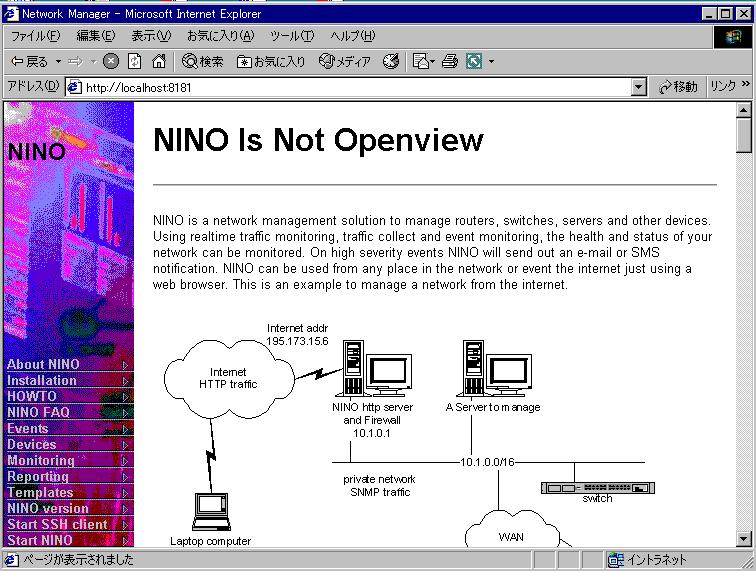Go to the Home page icon
The image size is (756, 571).
(158, 62)
